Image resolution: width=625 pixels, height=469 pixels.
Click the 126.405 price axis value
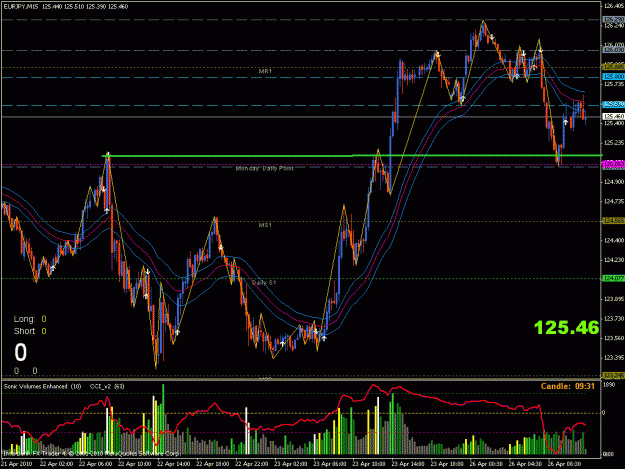(x=614, y=6)
